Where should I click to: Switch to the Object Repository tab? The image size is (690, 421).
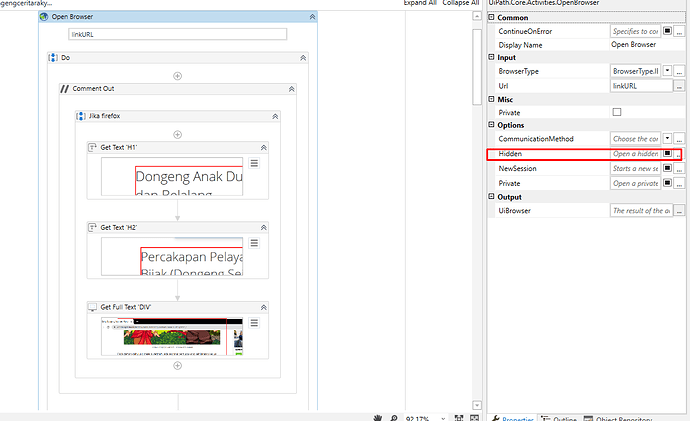click(x=618, y=418)
